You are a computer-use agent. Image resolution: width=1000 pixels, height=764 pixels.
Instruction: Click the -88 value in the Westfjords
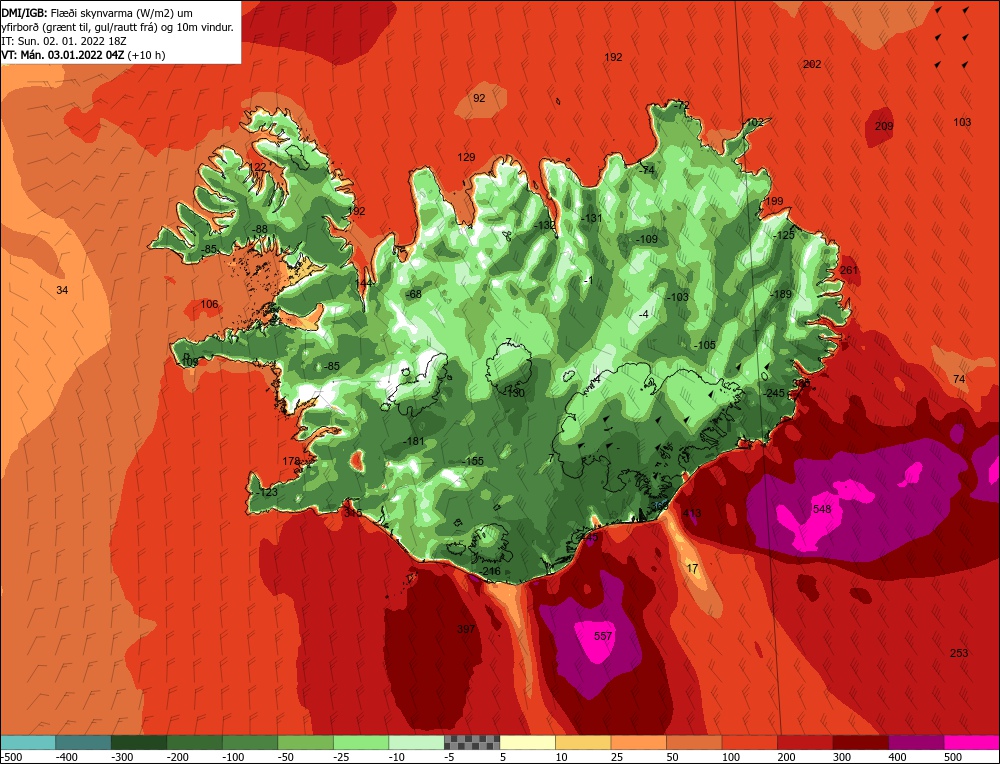[259, 230]
